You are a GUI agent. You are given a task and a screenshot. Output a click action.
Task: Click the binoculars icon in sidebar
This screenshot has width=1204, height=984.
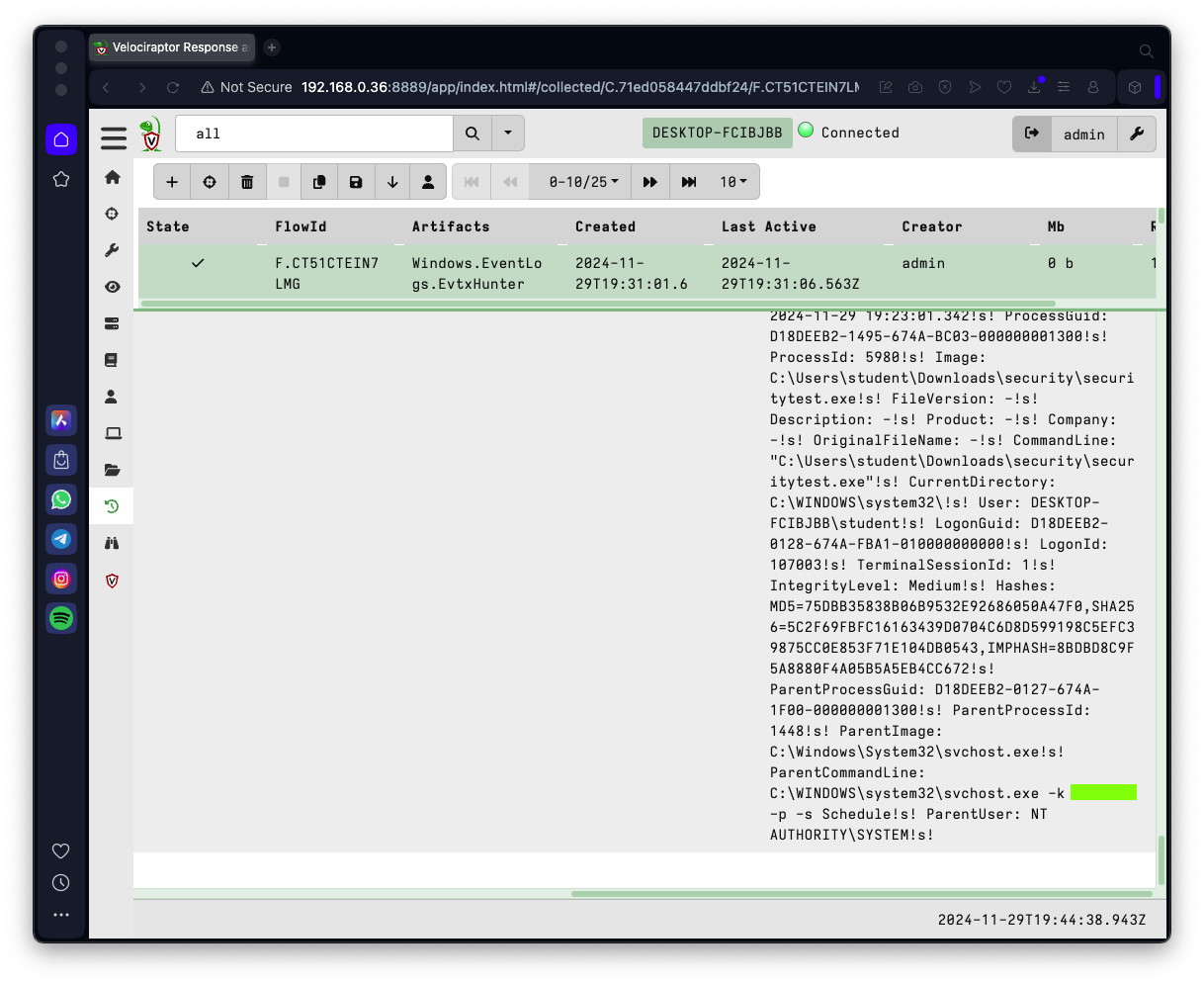coord(112,543)
